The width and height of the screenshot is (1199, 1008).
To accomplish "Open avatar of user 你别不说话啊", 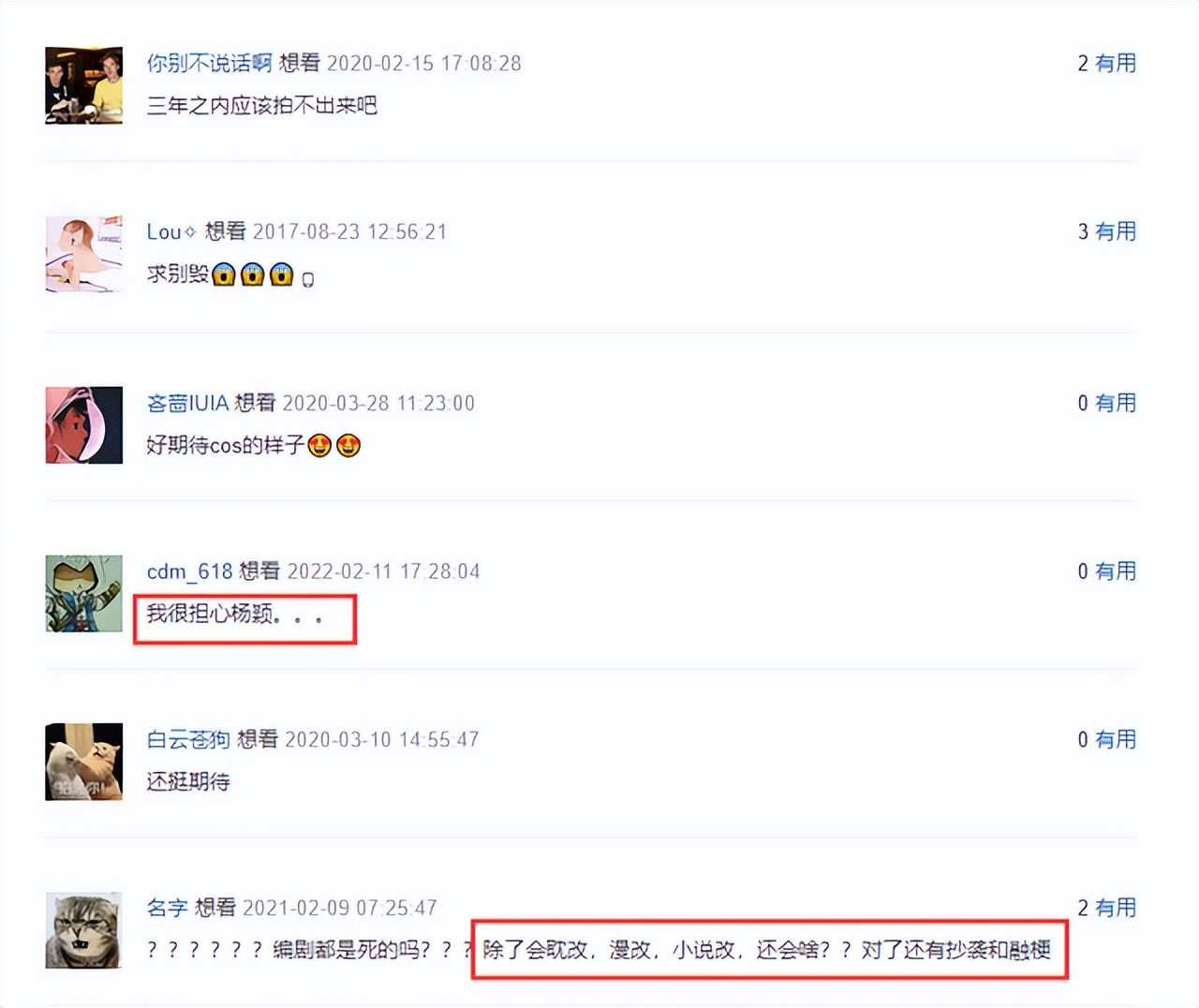I will pyautogui.click(x=83, y=85).
